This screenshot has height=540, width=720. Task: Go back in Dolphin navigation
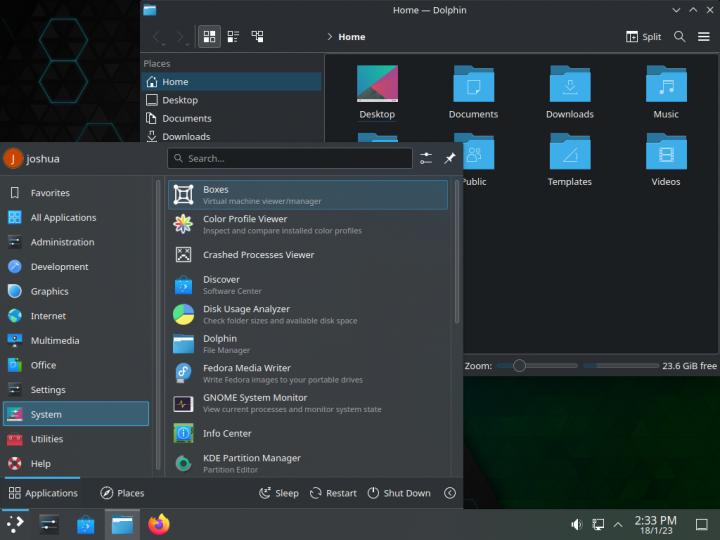click(157, 37)
